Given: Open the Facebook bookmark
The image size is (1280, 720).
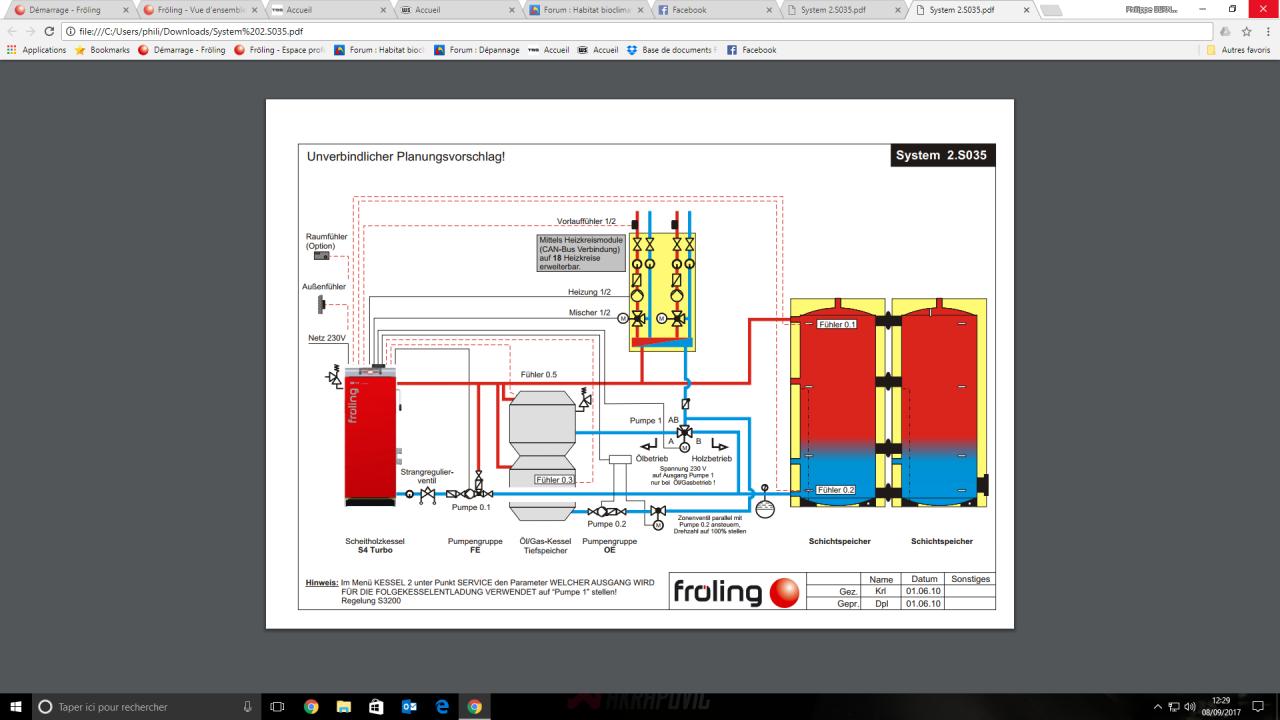Looking at the screenshot, I should tap(751, 50).
